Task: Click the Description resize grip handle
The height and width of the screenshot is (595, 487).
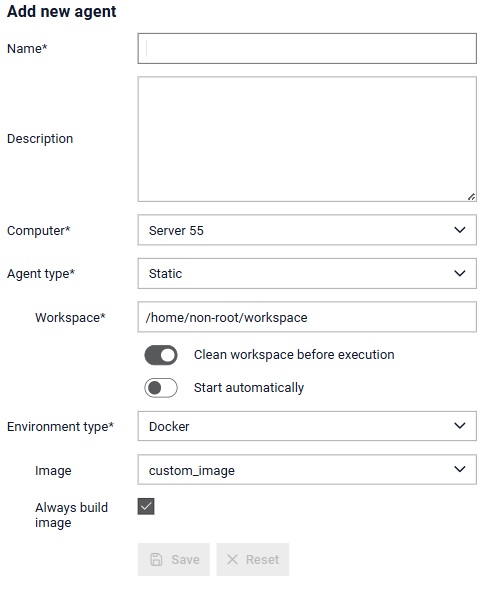Action: [471, 197]
